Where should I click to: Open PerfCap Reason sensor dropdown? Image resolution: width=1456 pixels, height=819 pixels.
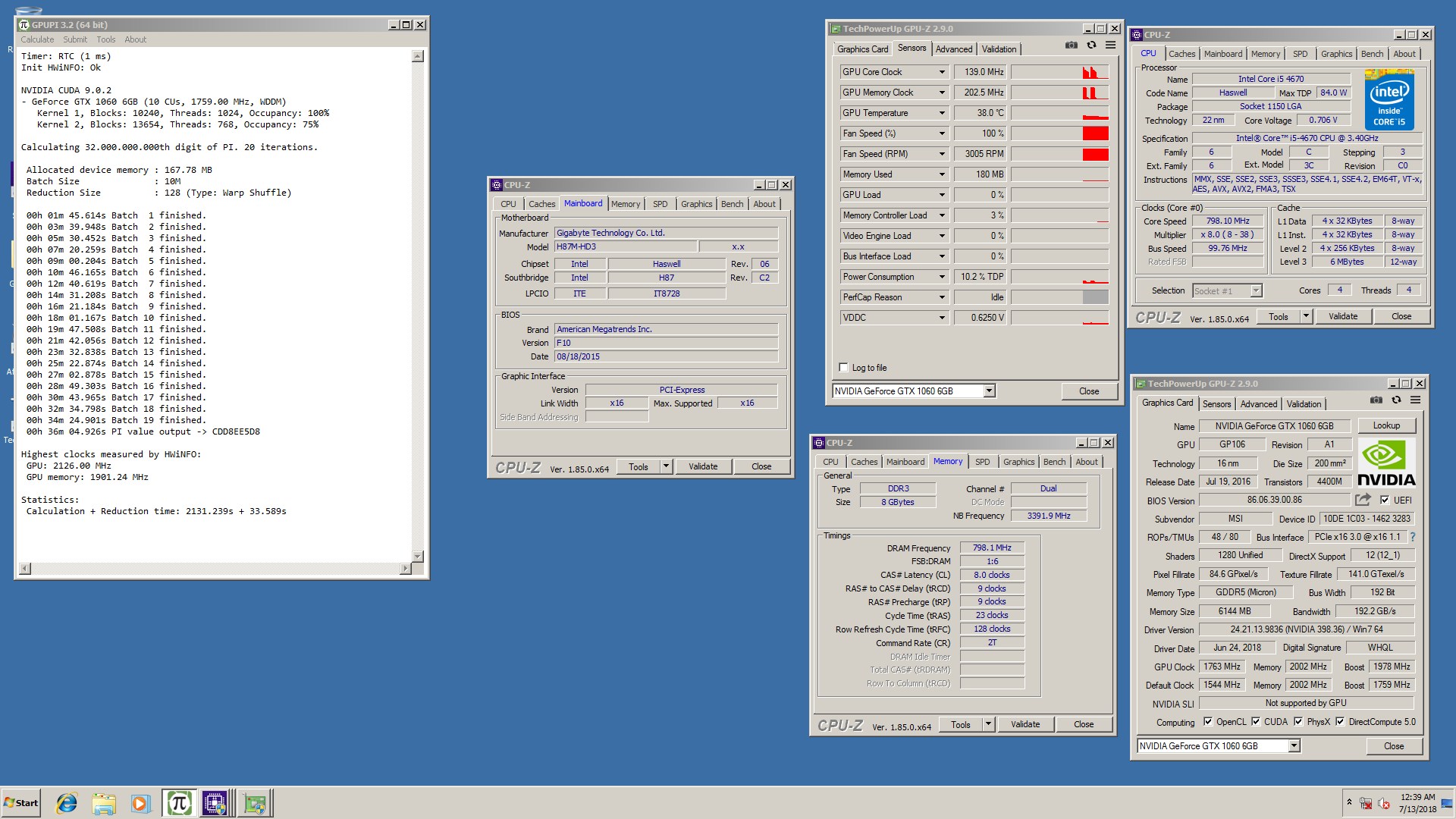tap(942, 297)
